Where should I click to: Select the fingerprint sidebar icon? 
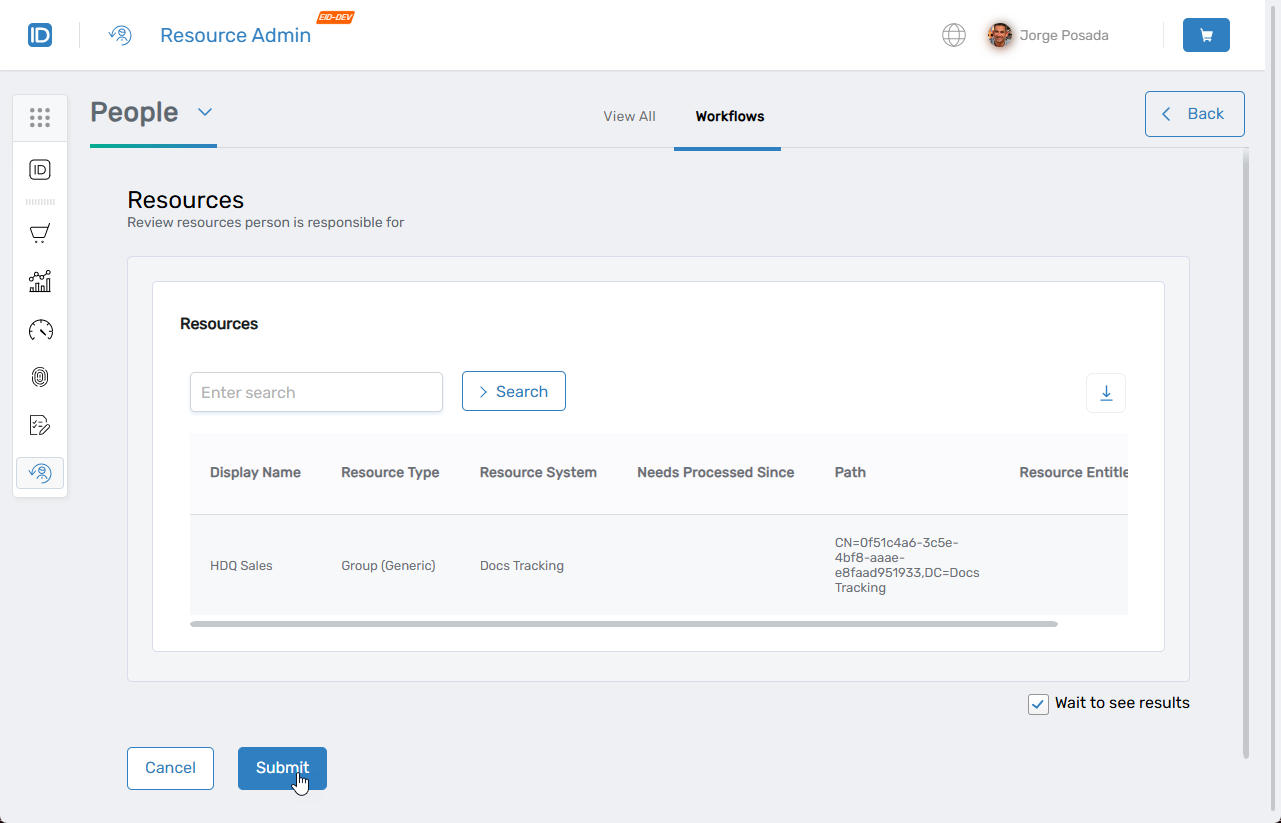click(40, 377)
